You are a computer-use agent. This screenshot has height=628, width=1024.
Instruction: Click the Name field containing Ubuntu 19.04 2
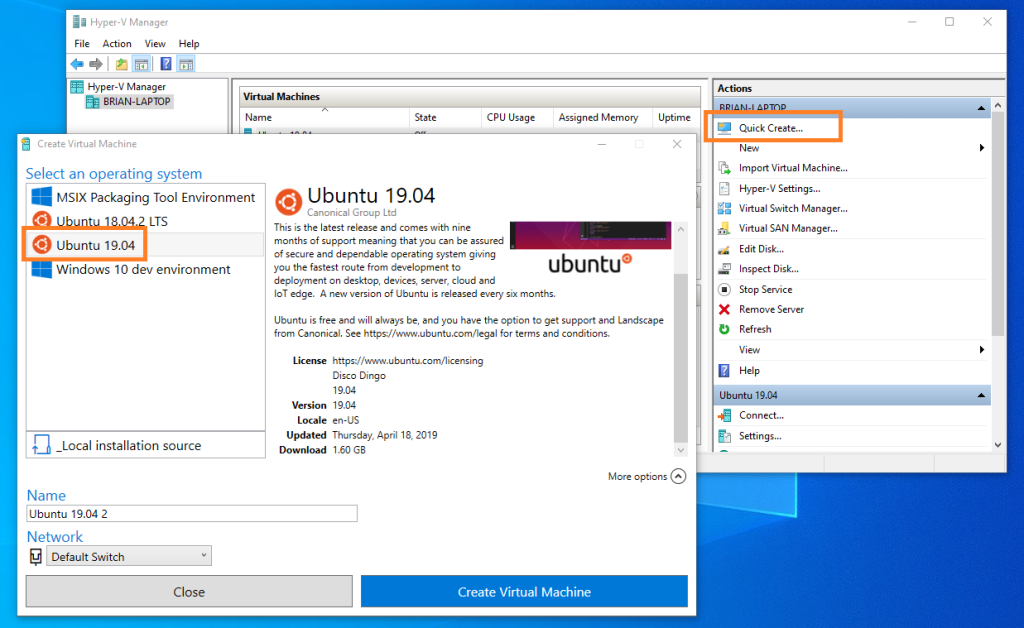tap(192, 513)
